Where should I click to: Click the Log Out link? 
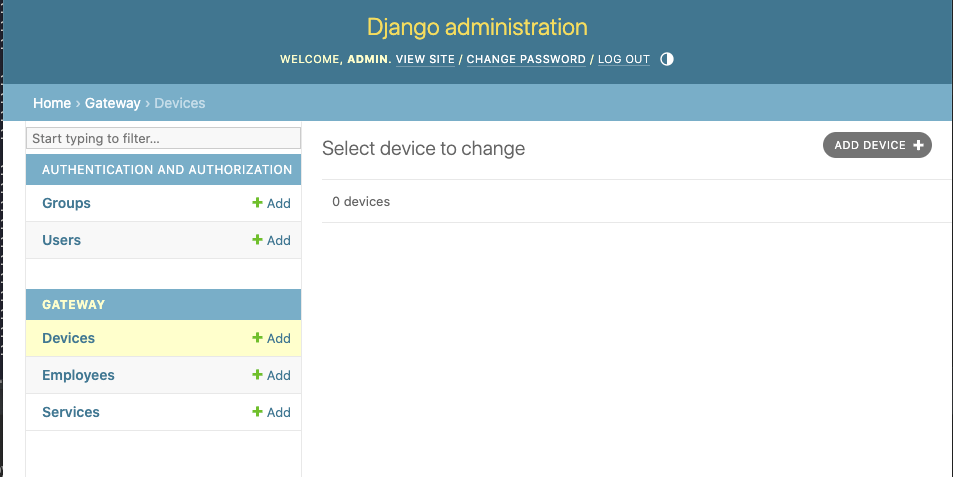[x=624, y=60]
